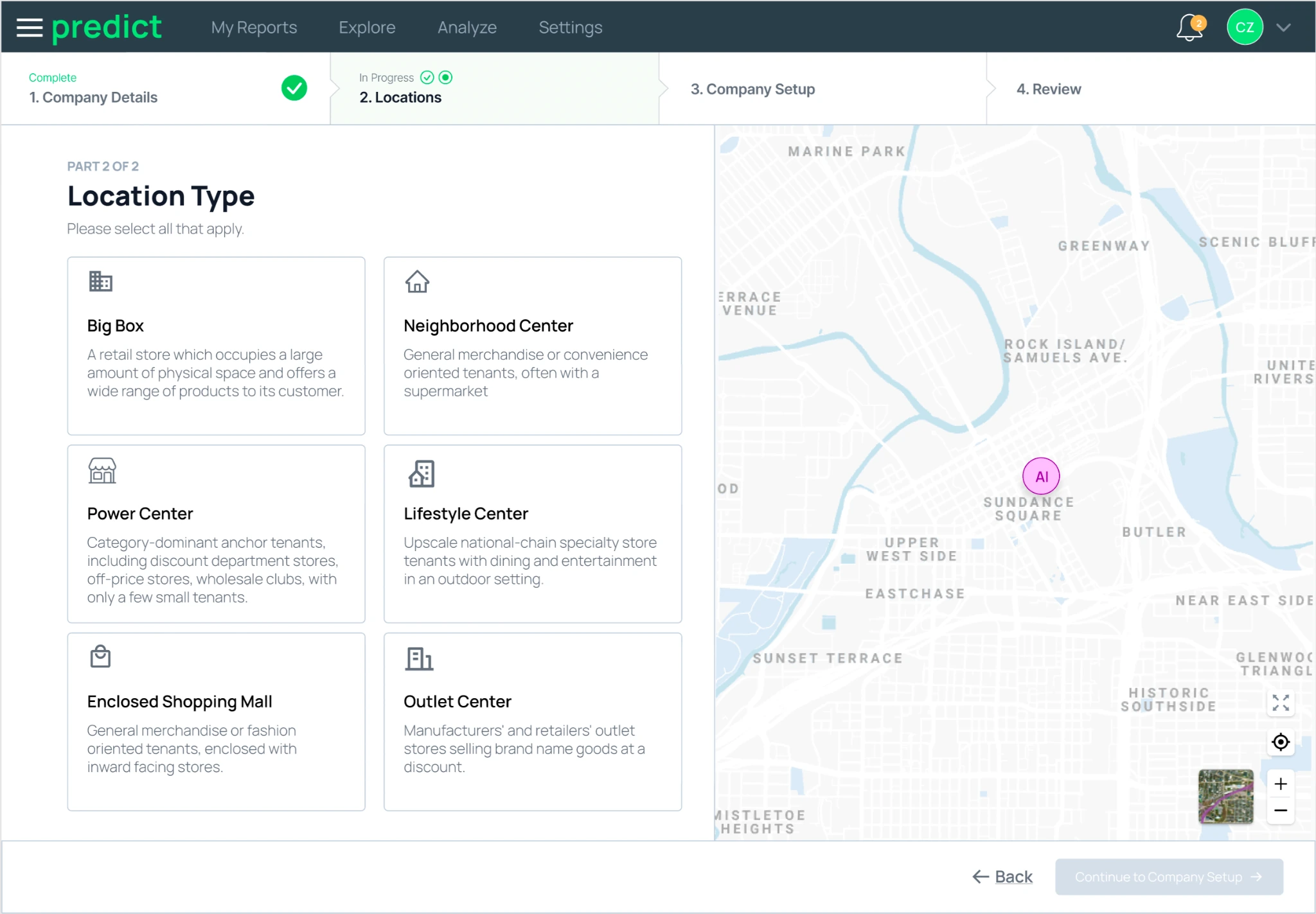Click the shopping bag mall icon
The image size is (1316, 914).
(x=100, y=656)
